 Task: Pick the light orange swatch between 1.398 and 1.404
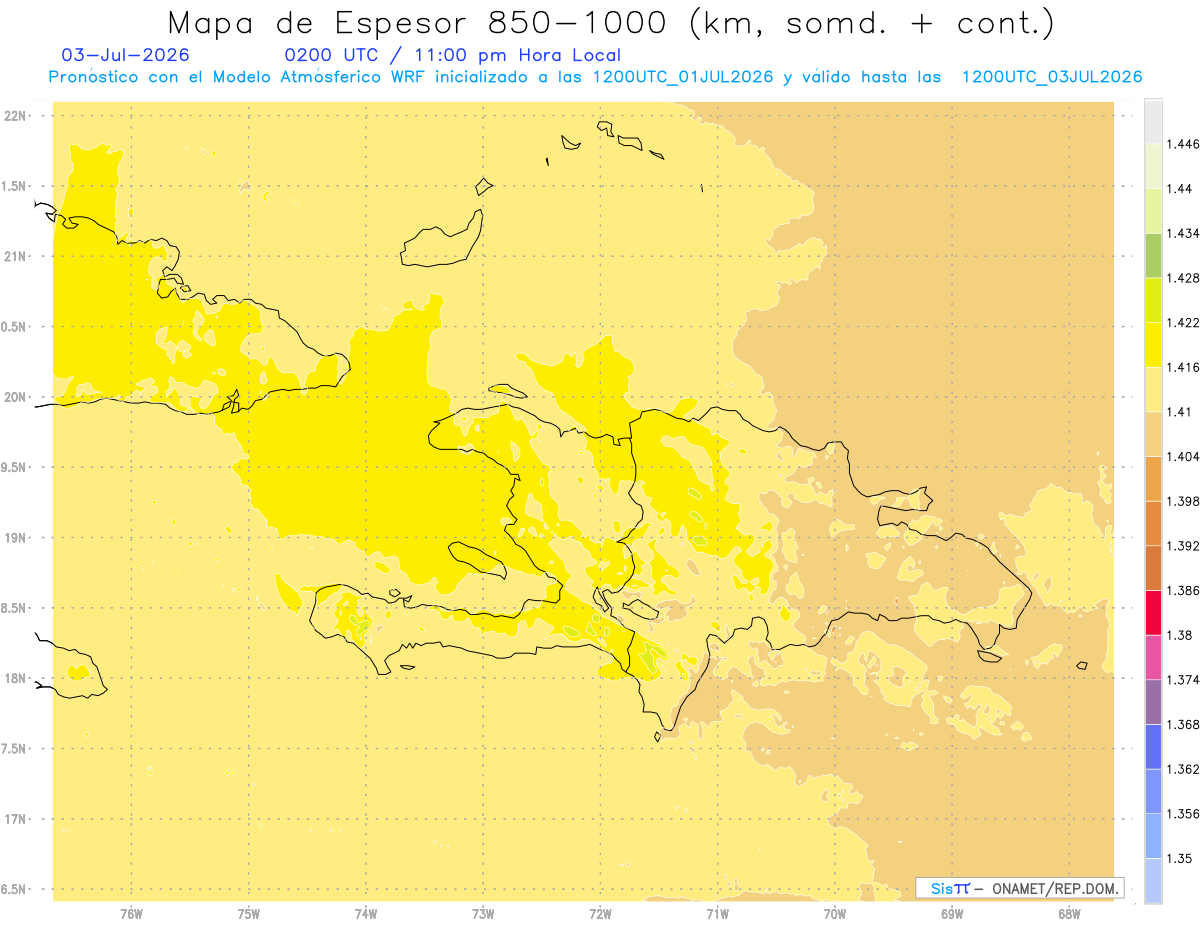coord(1153,478)
